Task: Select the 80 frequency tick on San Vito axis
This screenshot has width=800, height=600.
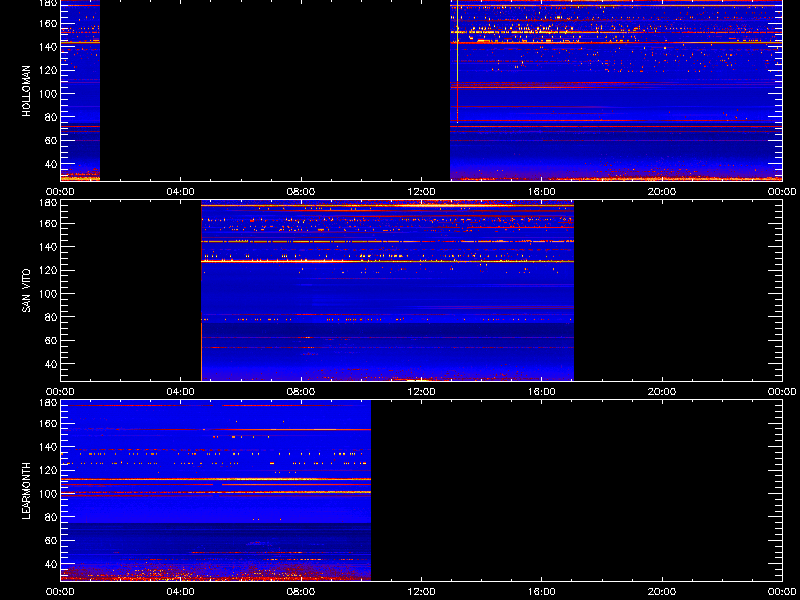Action: (51, 317)
